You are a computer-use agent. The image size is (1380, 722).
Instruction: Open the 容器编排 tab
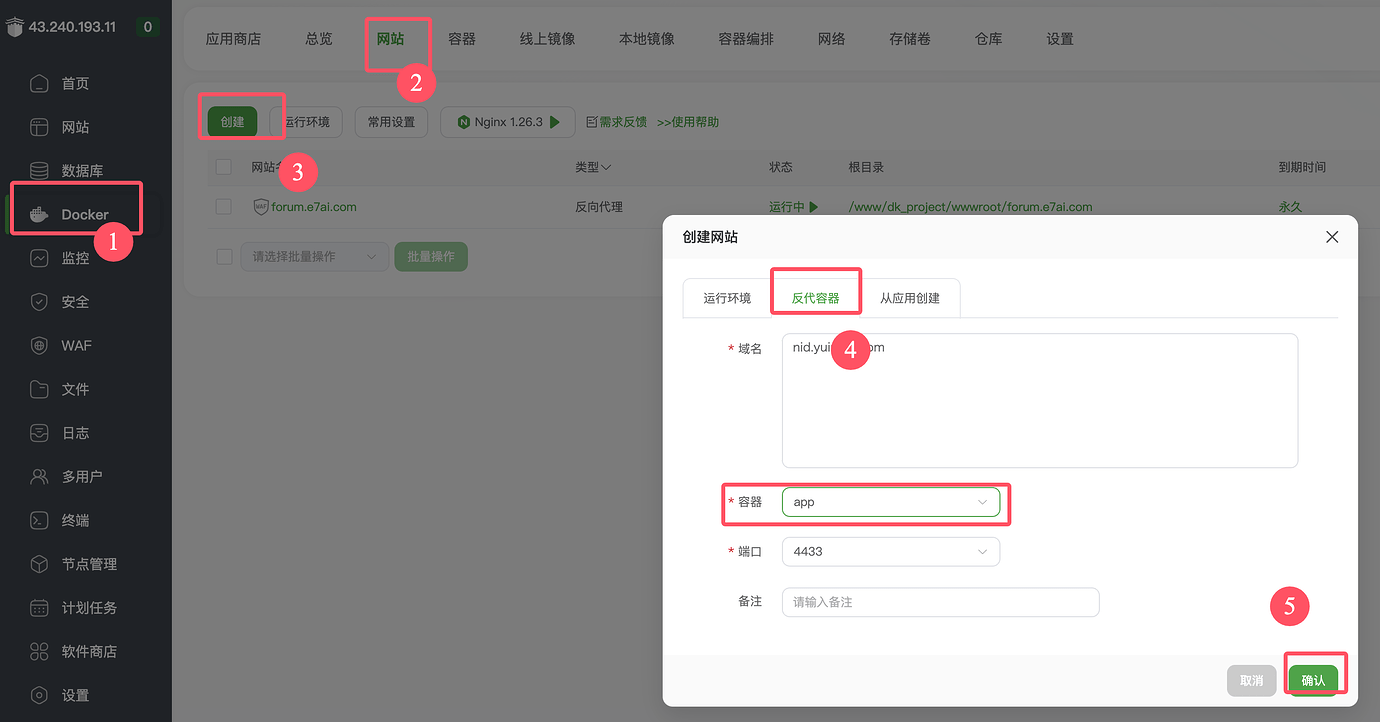746,39
